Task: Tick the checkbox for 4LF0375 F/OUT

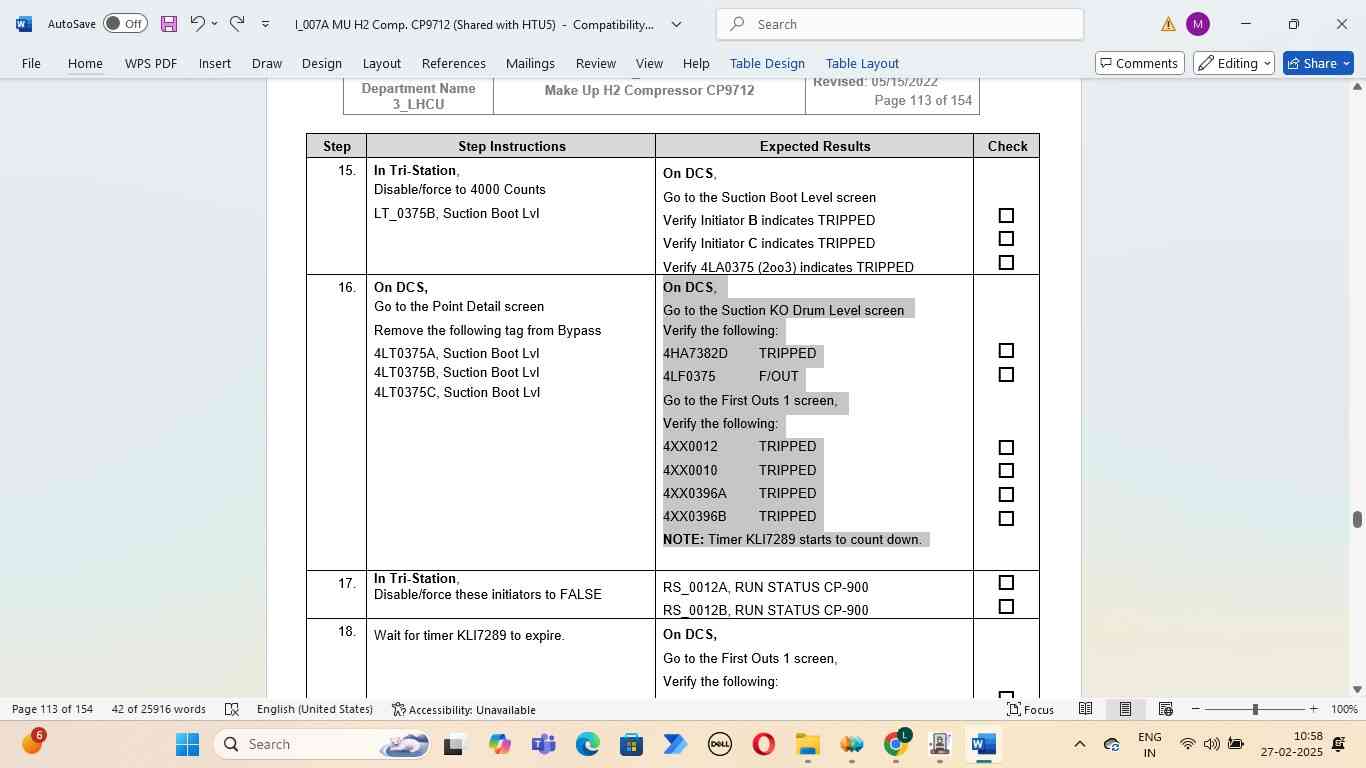Action: (1006, 375)
